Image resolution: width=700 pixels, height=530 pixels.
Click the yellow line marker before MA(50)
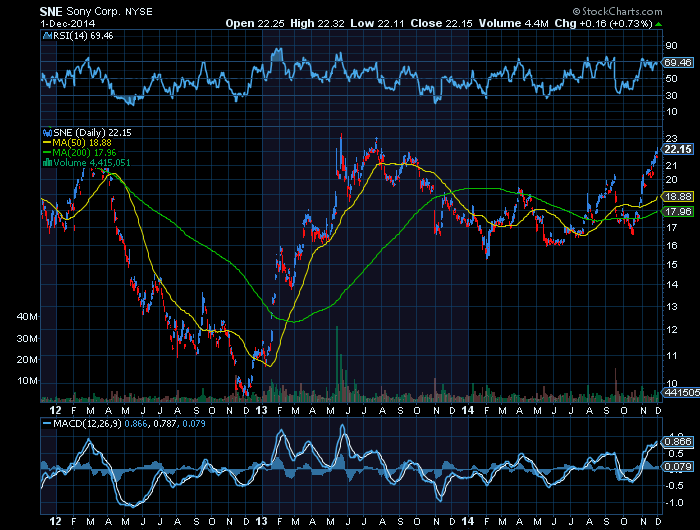[x=47, y=143]
